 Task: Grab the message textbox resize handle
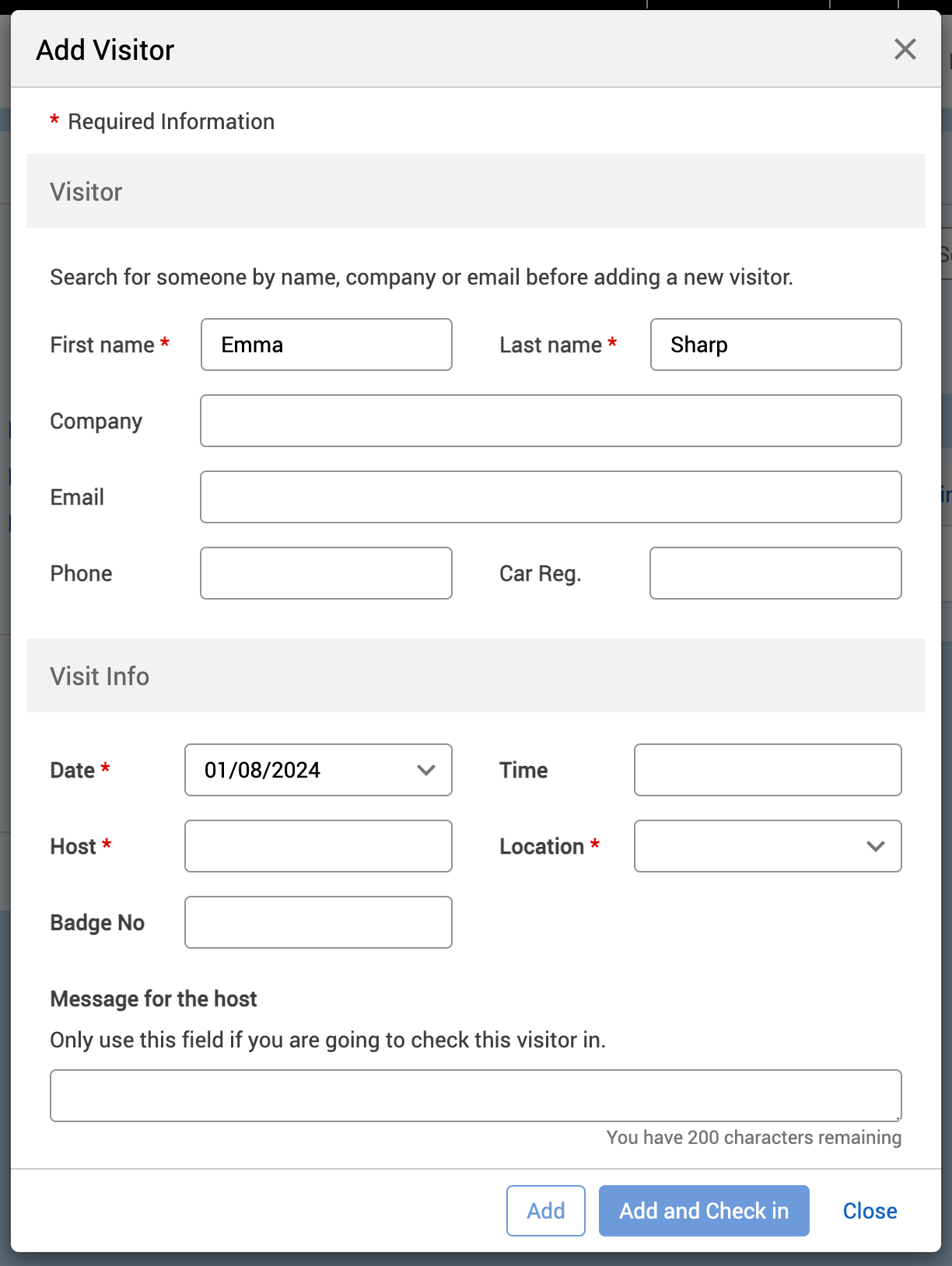[897, 1117]
